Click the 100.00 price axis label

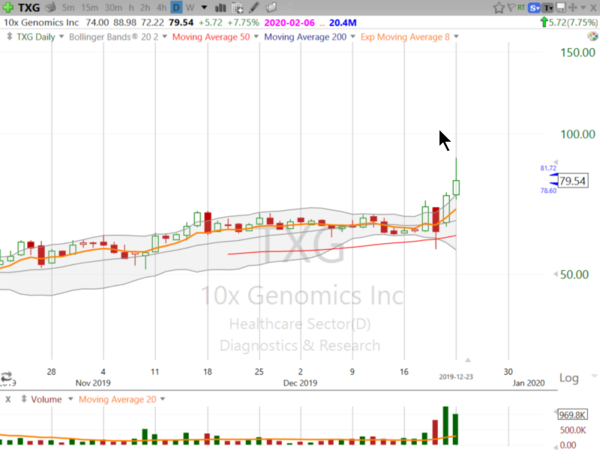coord(578,134)
